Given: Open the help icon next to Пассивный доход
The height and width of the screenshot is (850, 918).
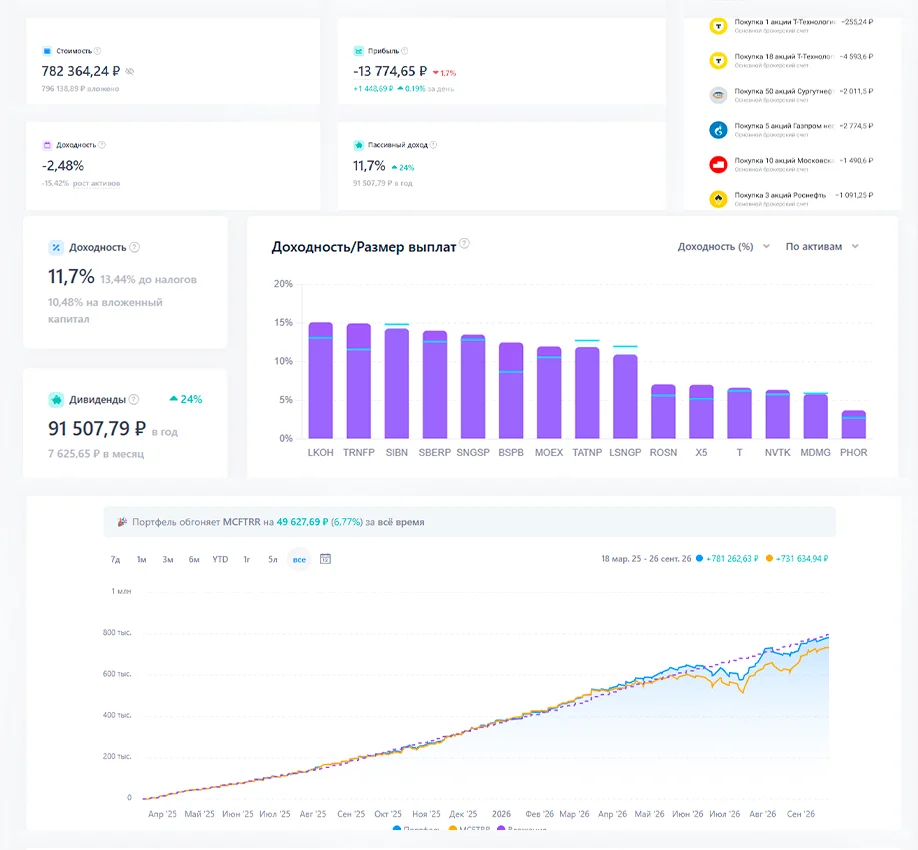Looking at the screenshot, I should [x=433, y=145].
